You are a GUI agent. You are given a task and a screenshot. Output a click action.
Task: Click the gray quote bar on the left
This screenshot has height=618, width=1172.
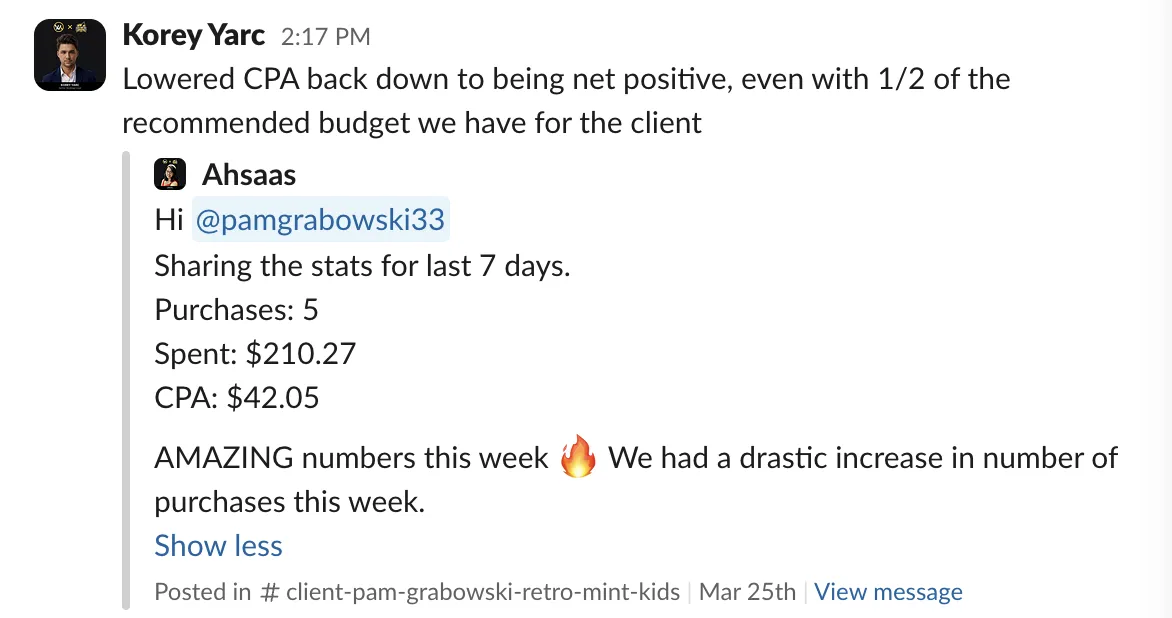tap(126, 380)
